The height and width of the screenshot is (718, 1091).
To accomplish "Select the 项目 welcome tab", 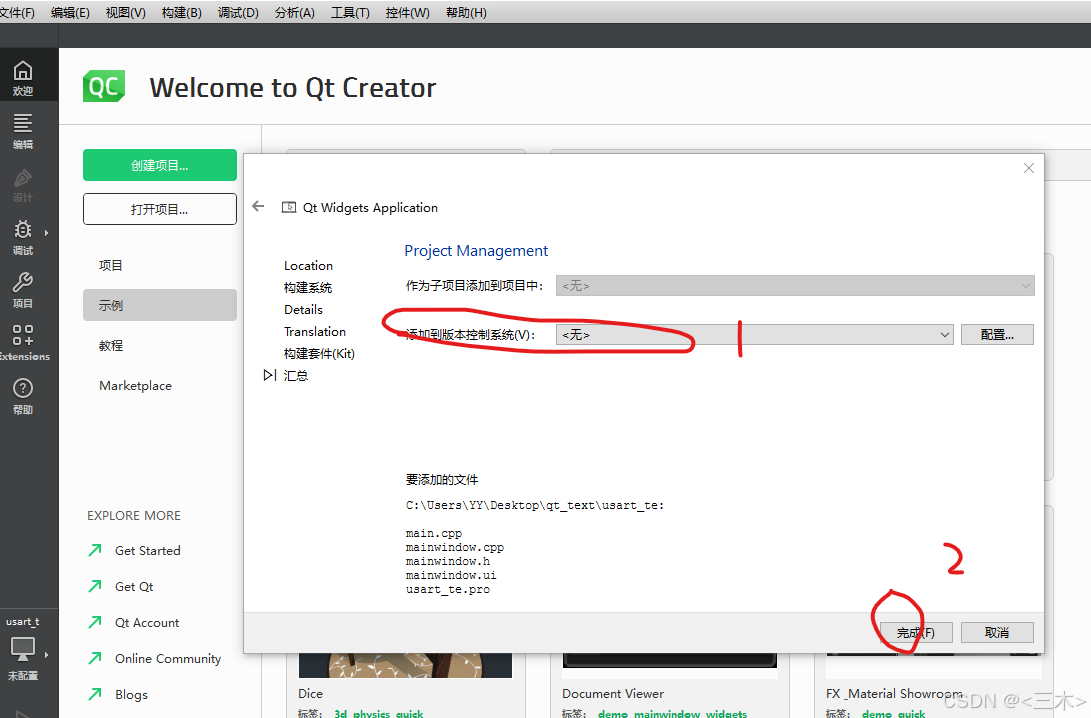I will coord(159,265).
